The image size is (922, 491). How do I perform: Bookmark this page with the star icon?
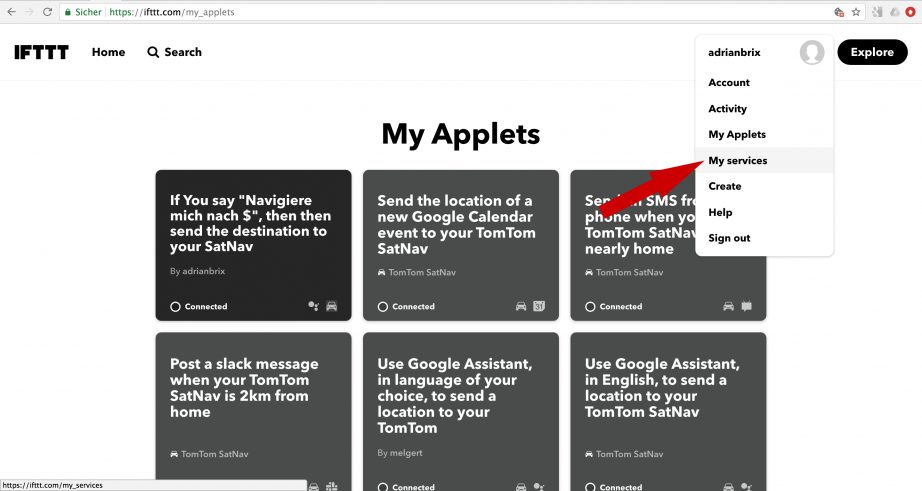click(855, 12)
